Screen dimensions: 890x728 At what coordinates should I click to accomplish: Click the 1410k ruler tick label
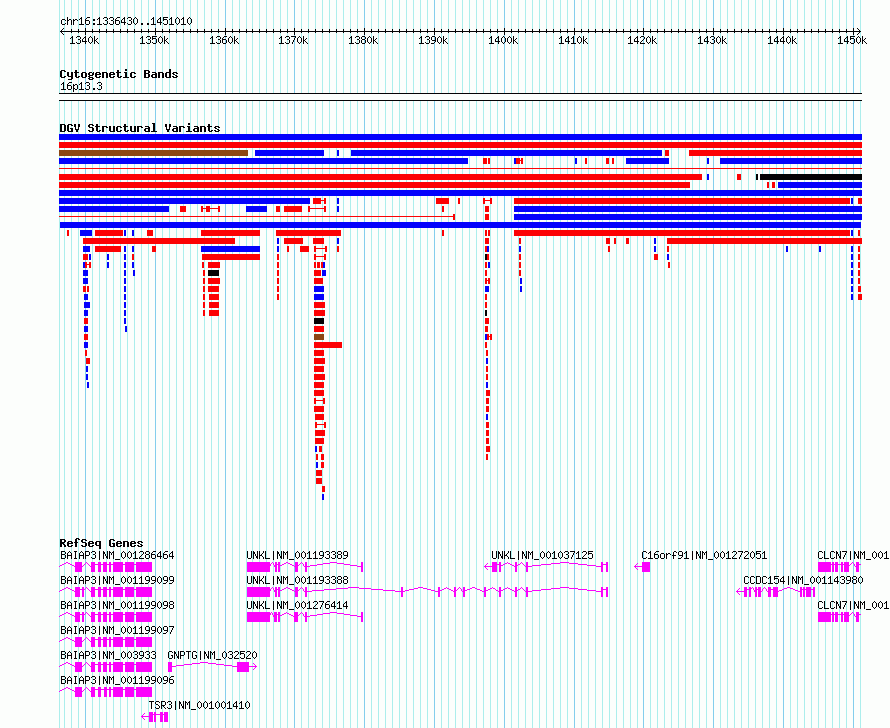point(572,40)
